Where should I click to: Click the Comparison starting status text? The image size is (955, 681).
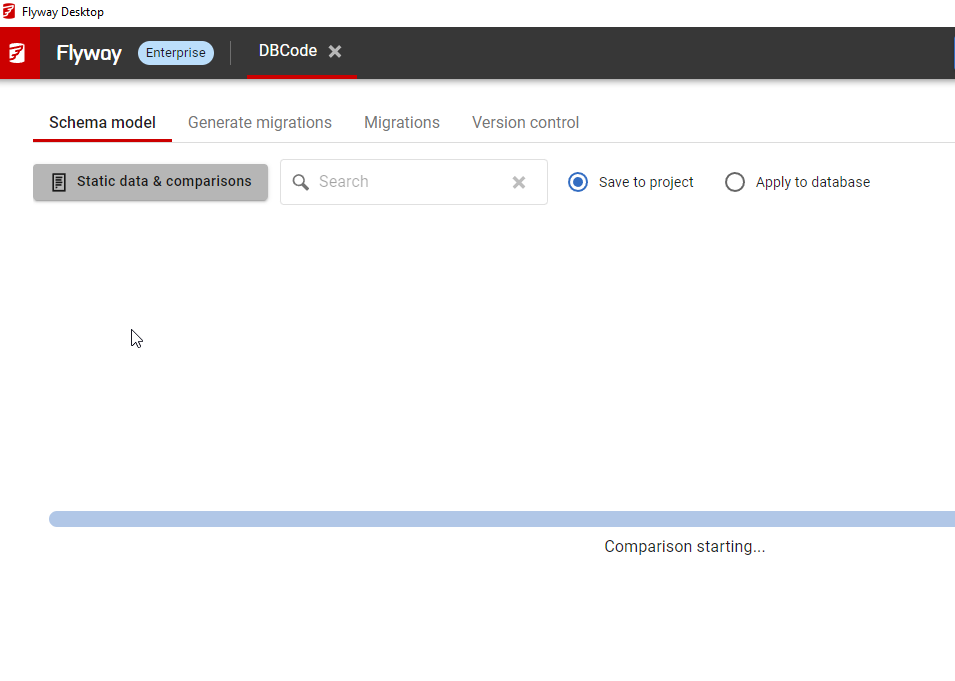coord(685,547)
